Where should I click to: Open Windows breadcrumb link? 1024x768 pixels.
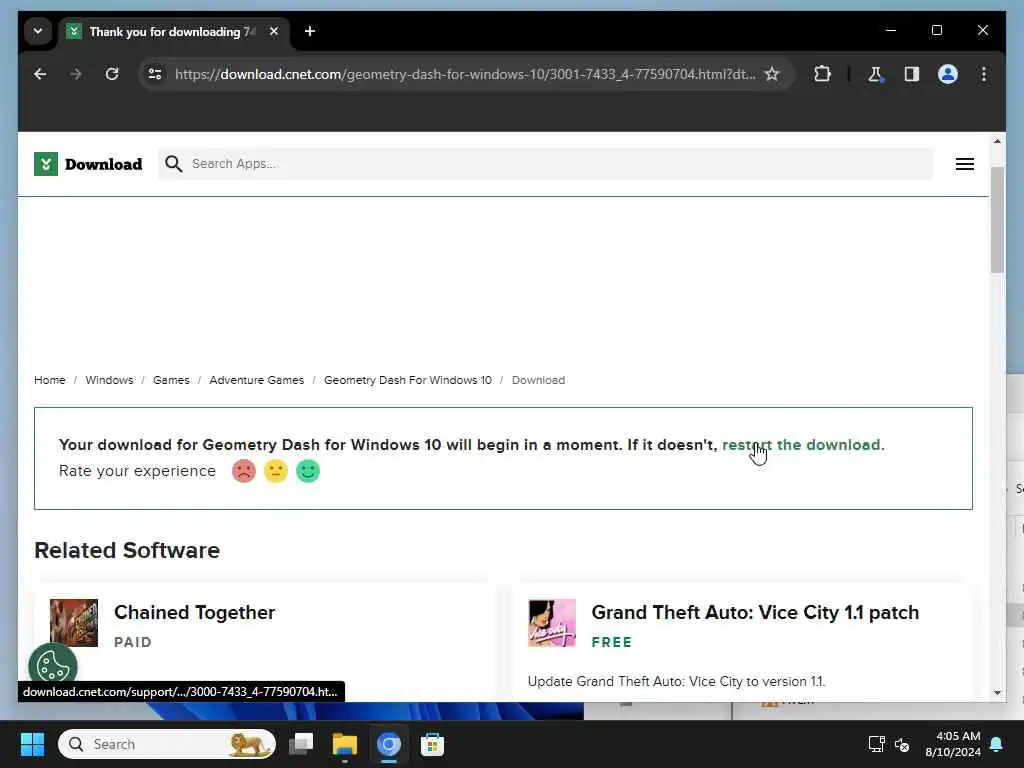point(109,380)
